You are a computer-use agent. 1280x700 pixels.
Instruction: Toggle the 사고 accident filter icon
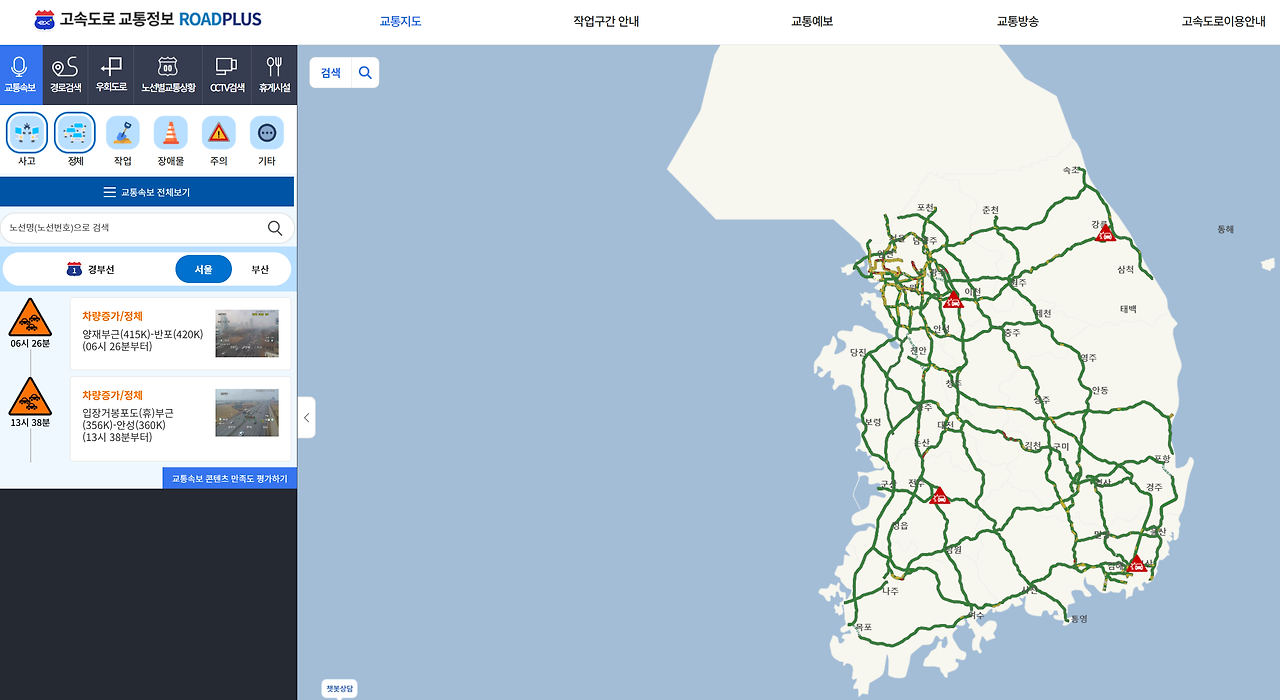(x=27, y=132)
